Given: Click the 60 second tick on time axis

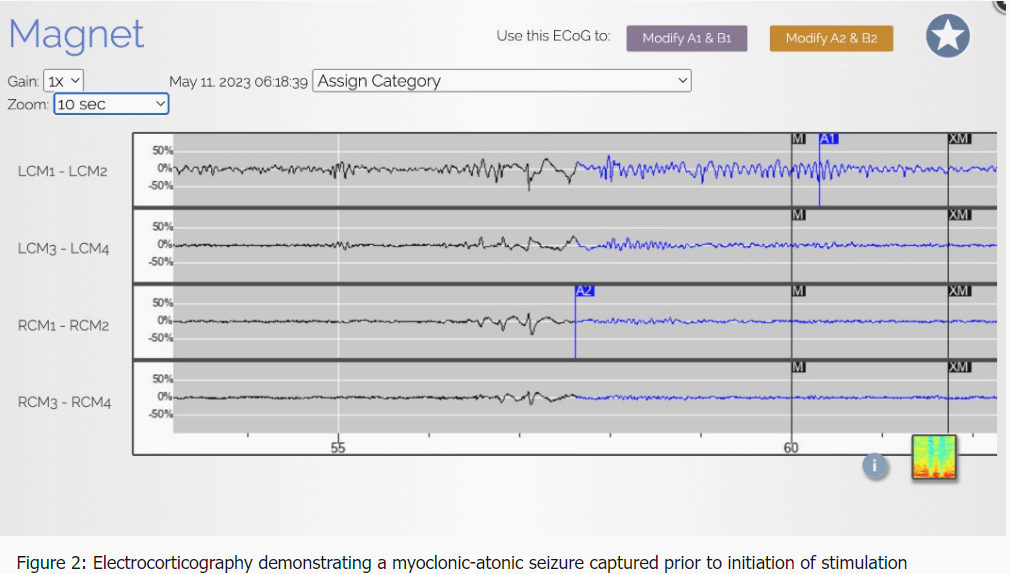Looking at the screenshot, I should point(791,448).
